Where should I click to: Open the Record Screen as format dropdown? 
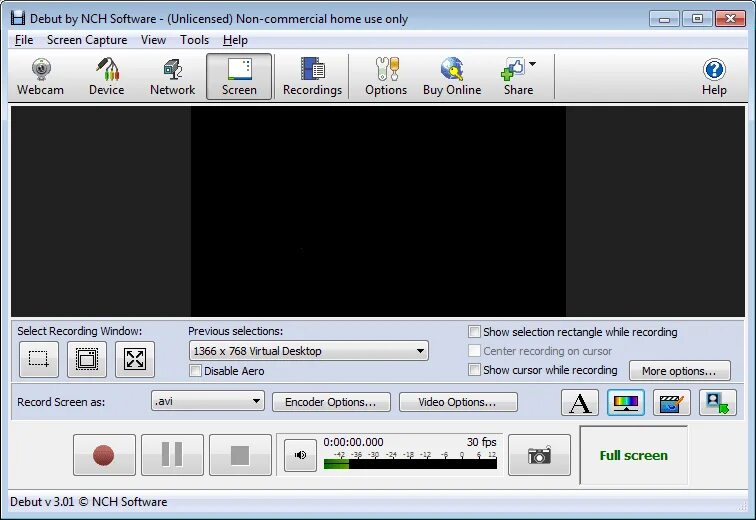tap(208, 401)
